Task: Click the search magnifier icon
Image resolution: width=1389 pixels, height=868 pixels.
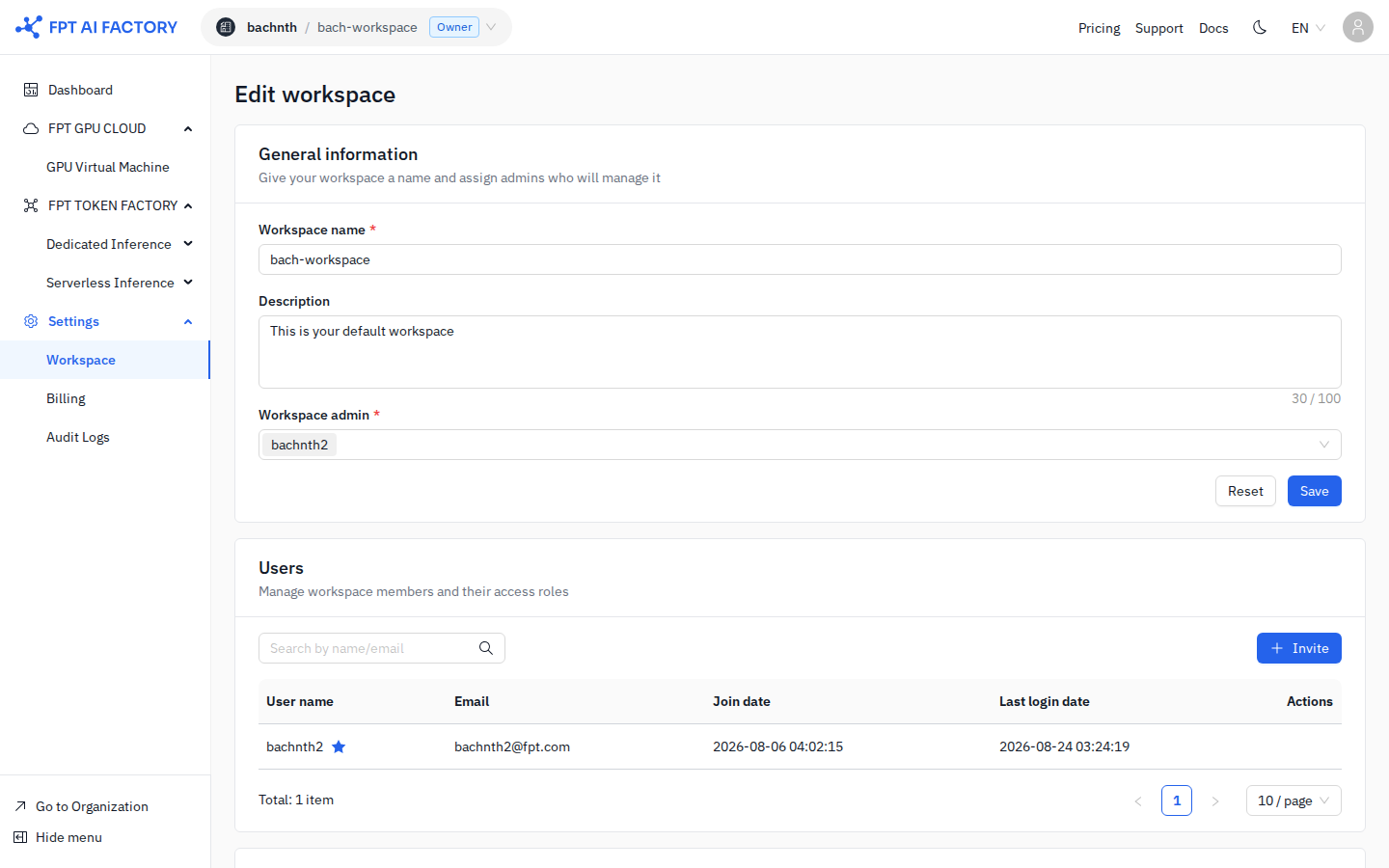Action: click(486, 648)
